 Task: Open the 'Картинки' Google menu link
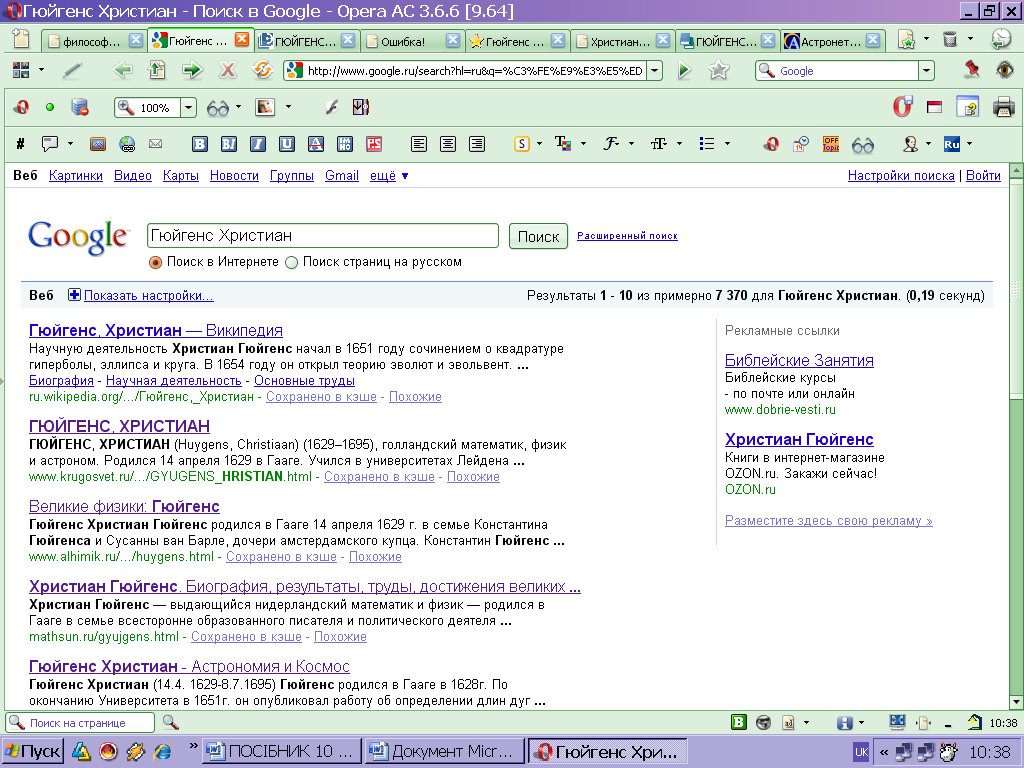(x=76, y=176)
